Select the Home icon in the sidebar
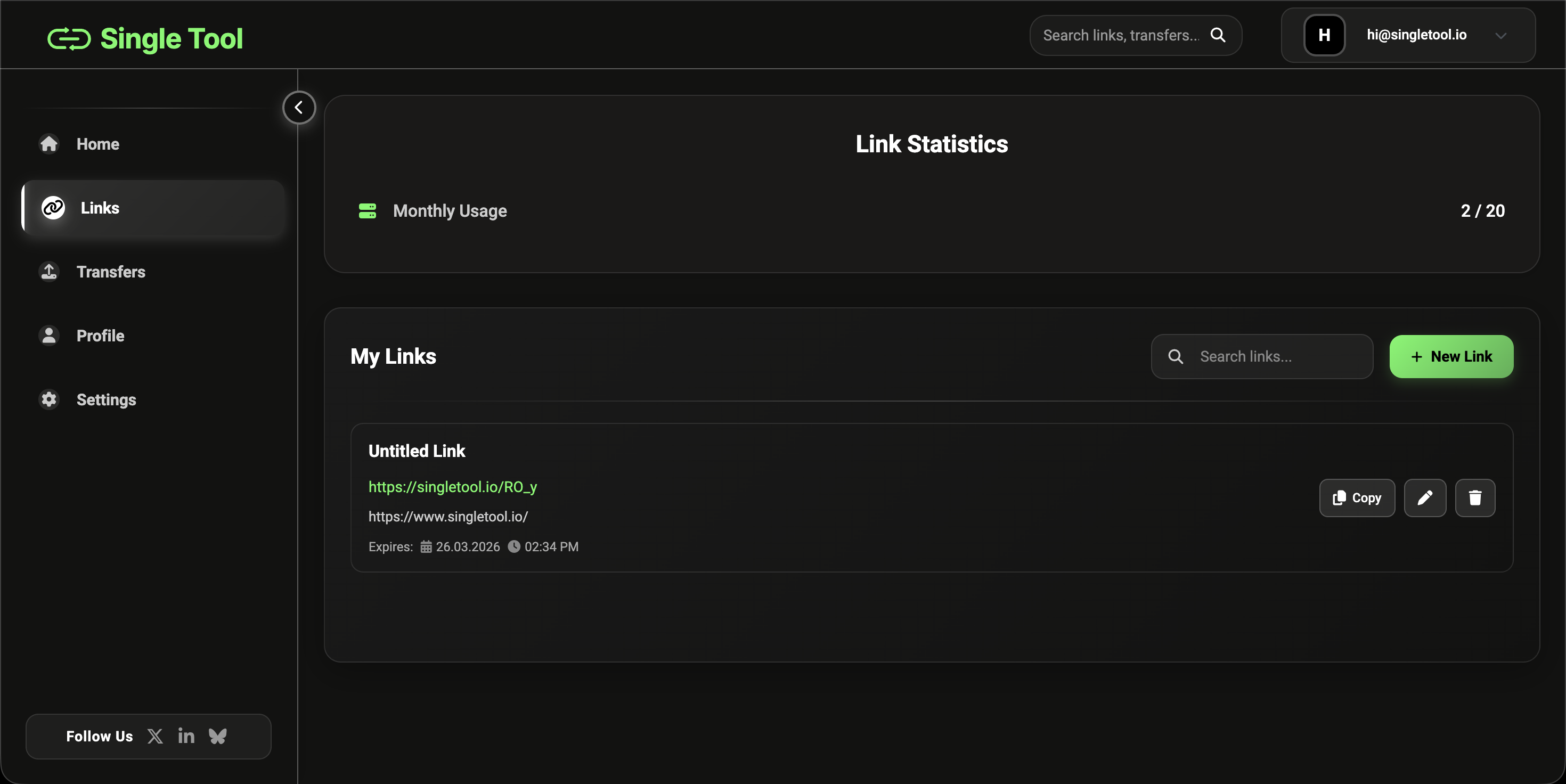Screen dimensions: 1566x784 pyautogui.click(x=48, y=143)
